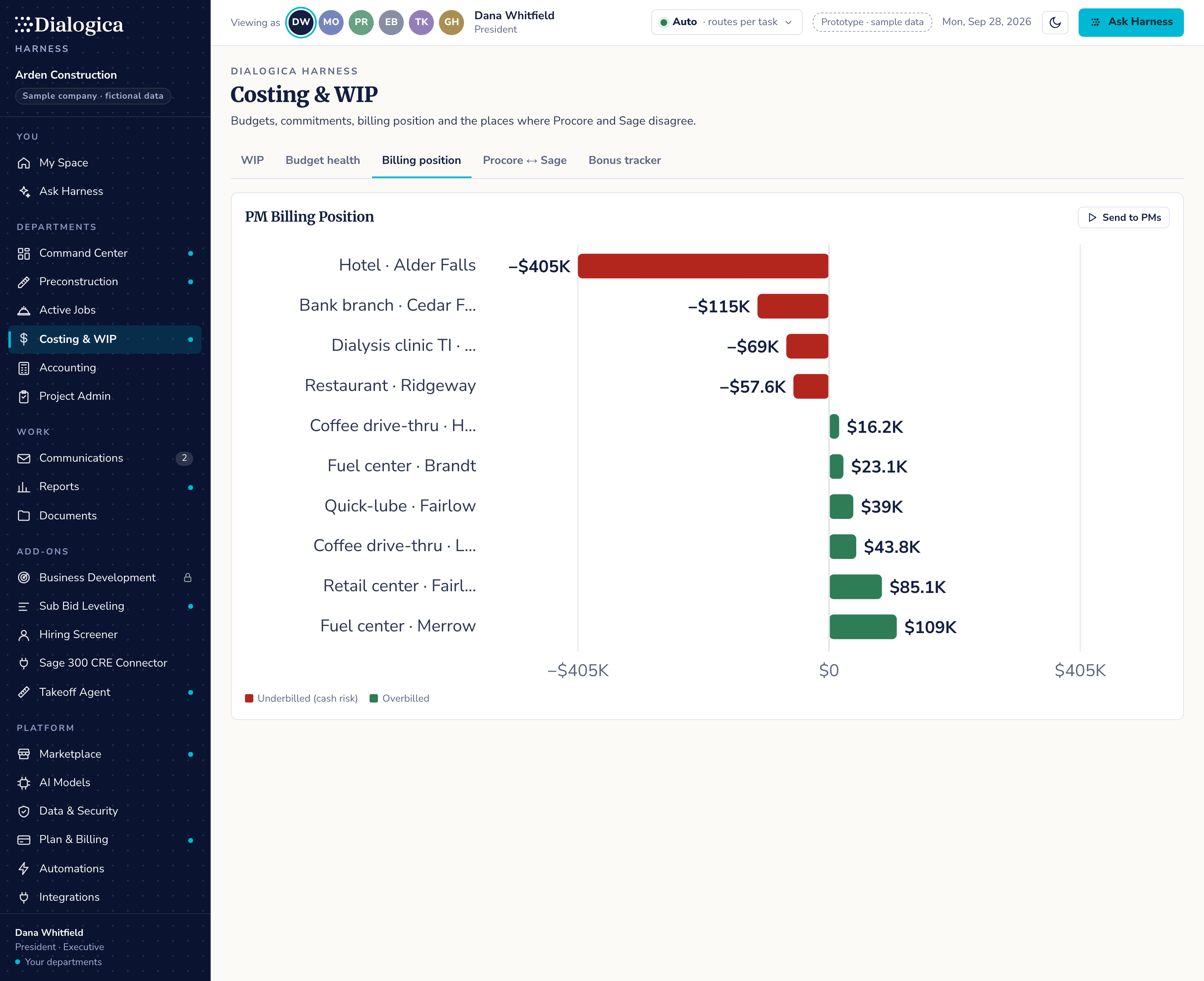Click the Accounting calculator icon
Viewport: 1204px width, 981px height.
[24, 368]
